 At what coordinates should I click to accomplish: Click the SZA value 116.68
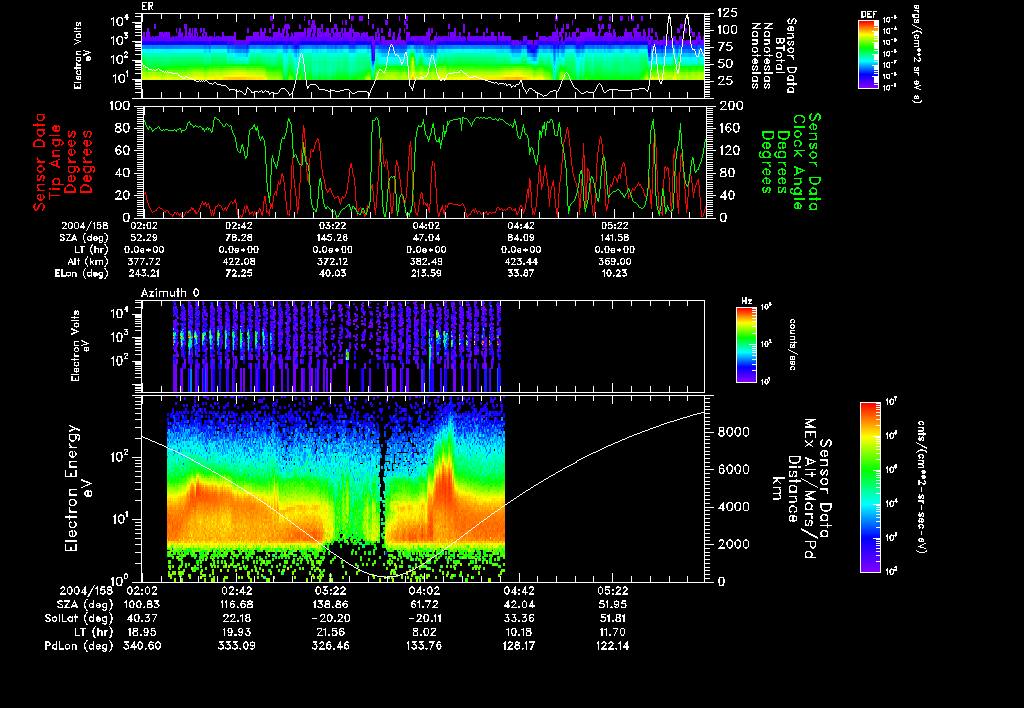click(236, 605)
